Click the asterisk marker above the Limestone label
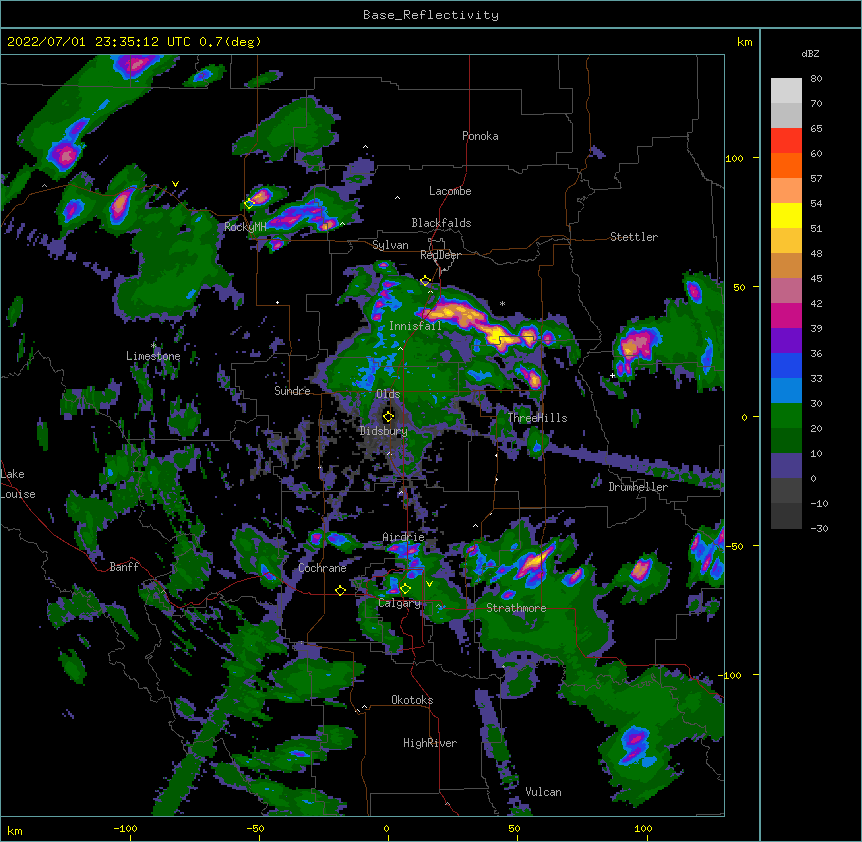 click(x=153, y=346)
